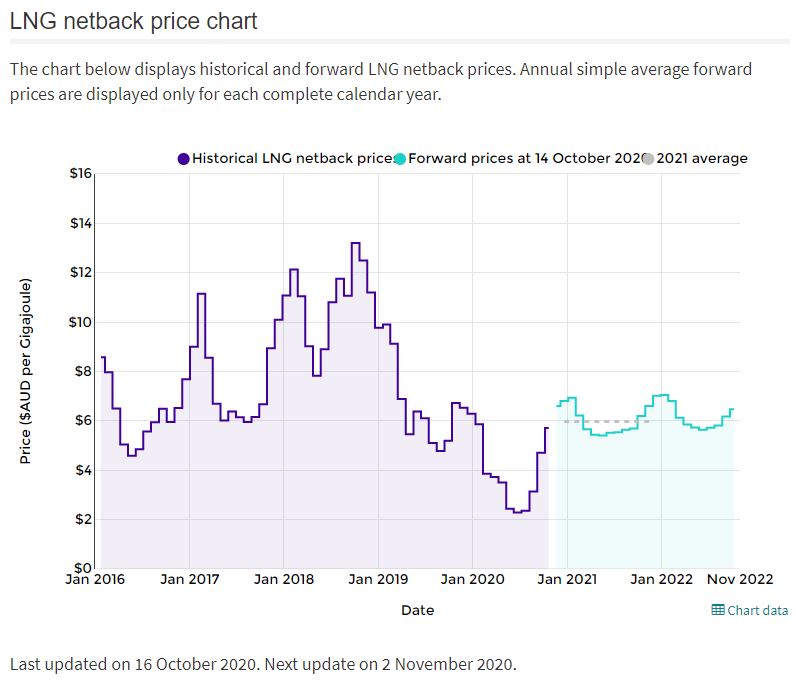
Task: Click the teal Forward prices legend dot
Action: point(400,159)
